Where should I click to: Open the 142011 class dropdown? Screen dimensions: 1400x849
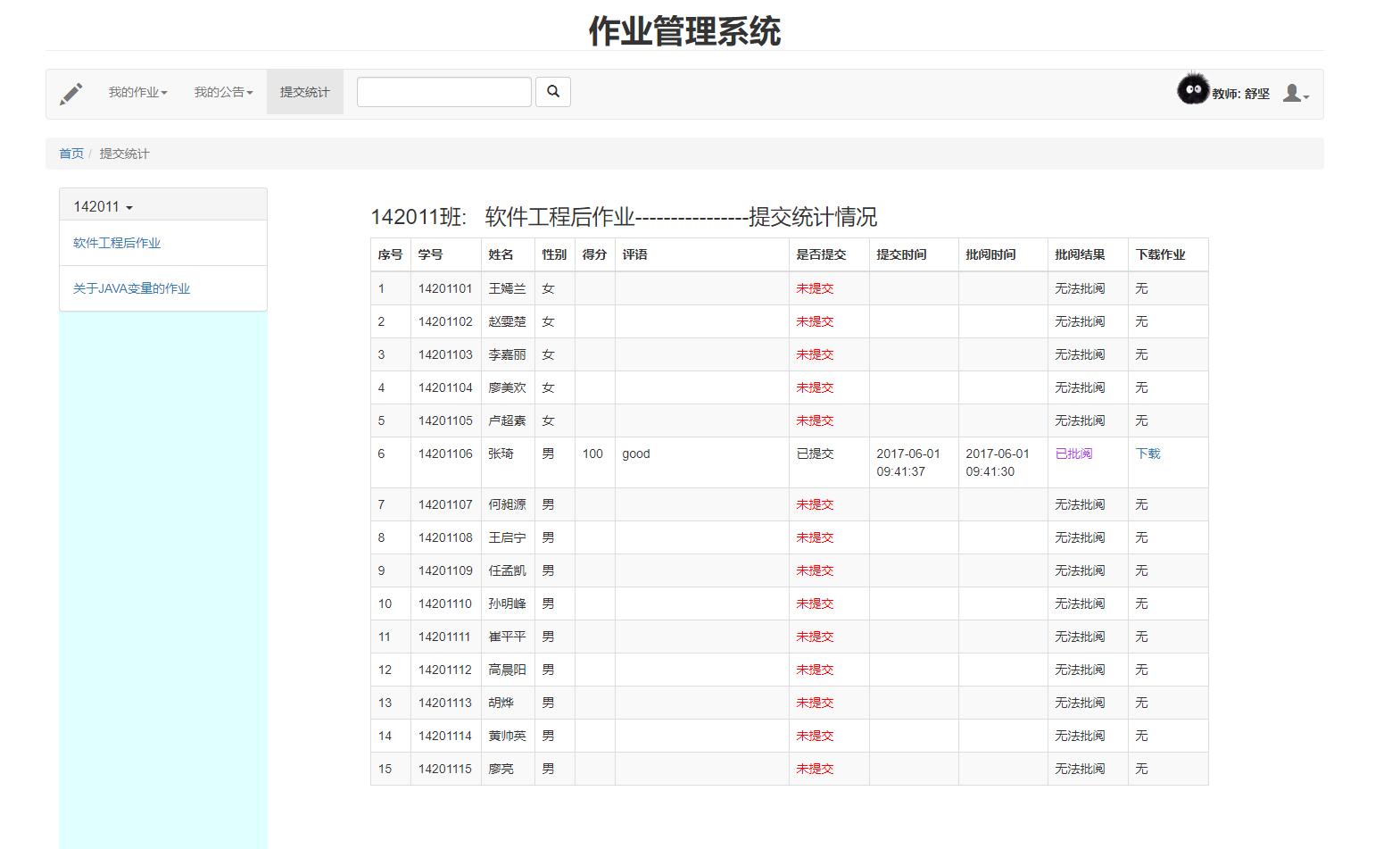pyautogui.click(x=103, y=207)
